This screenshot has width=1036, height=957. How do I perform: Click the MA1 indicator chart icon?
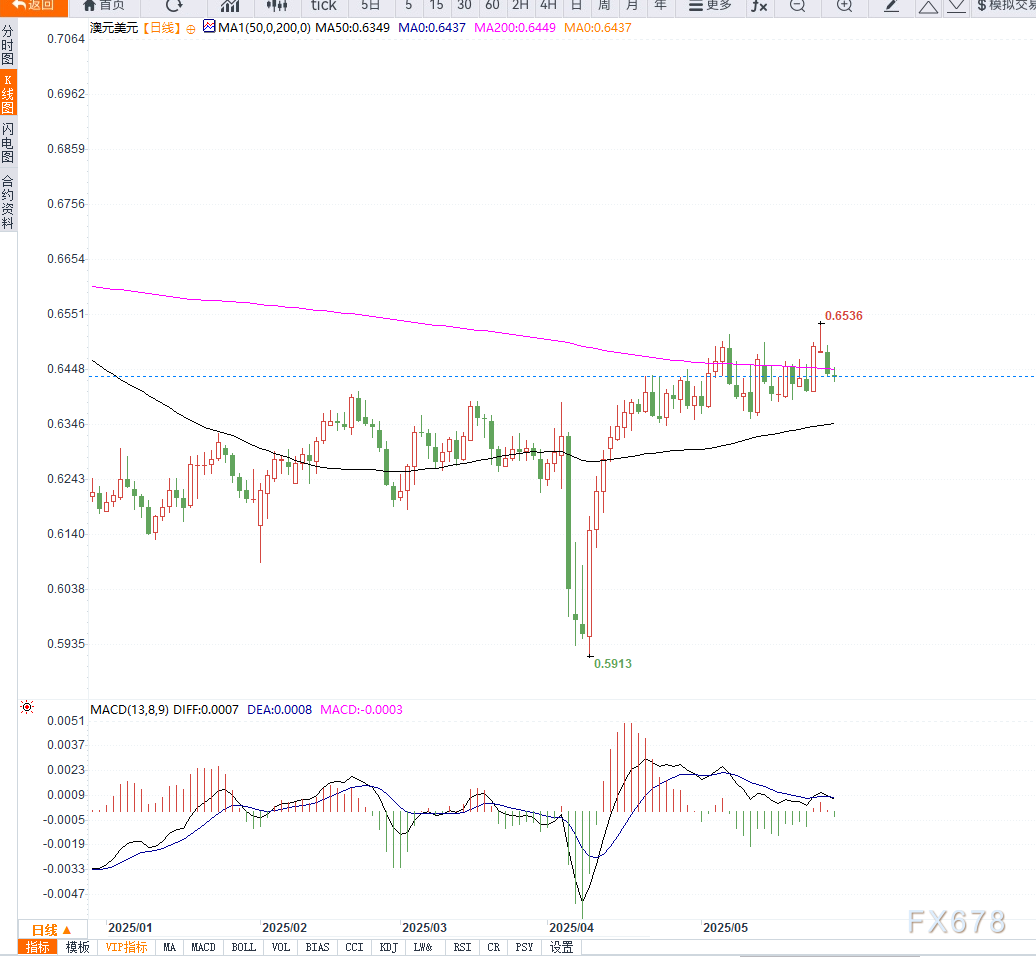(208, 27)
